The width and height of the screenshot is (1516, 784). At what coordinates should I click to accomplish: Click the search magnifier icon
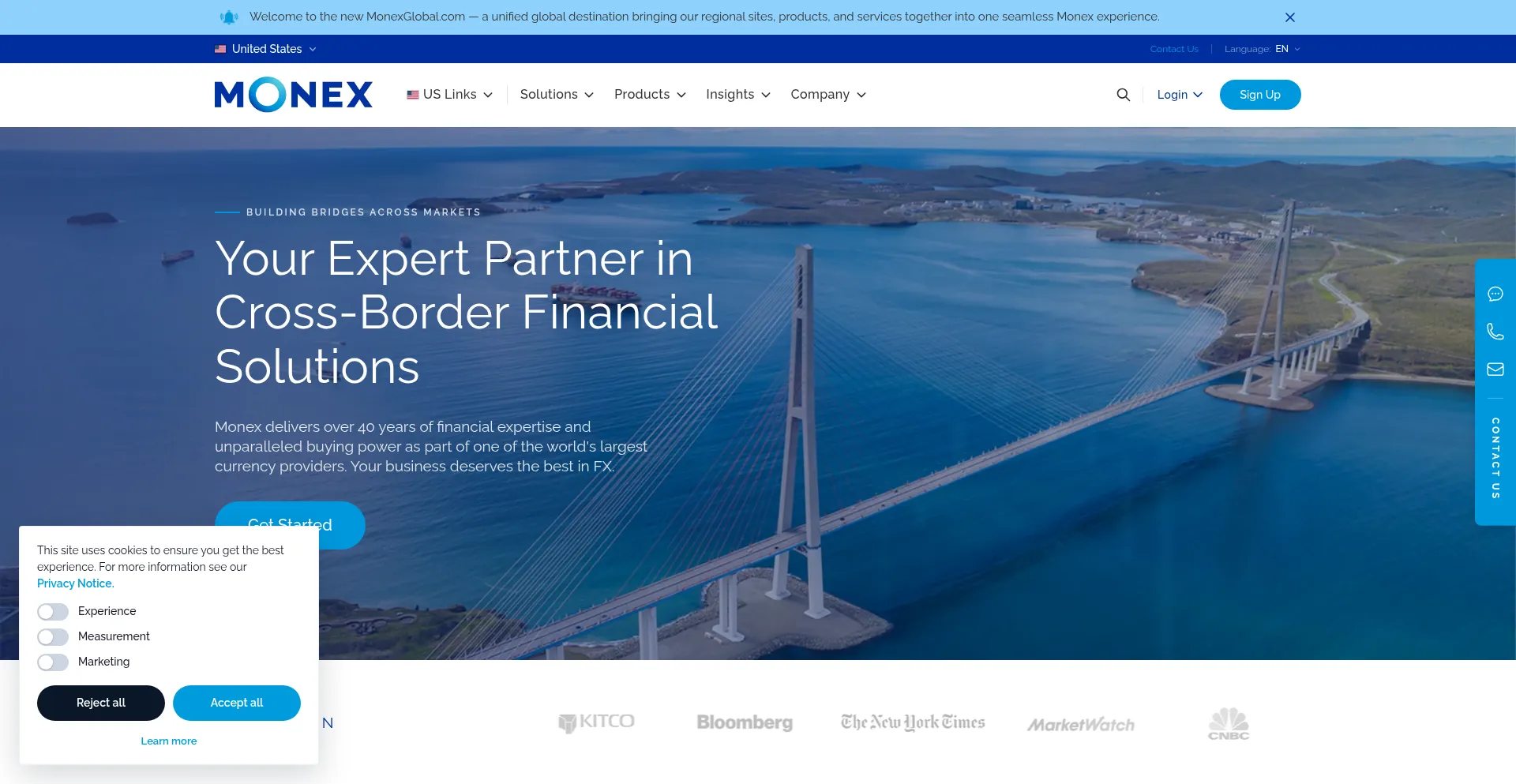coord(1123,95)
